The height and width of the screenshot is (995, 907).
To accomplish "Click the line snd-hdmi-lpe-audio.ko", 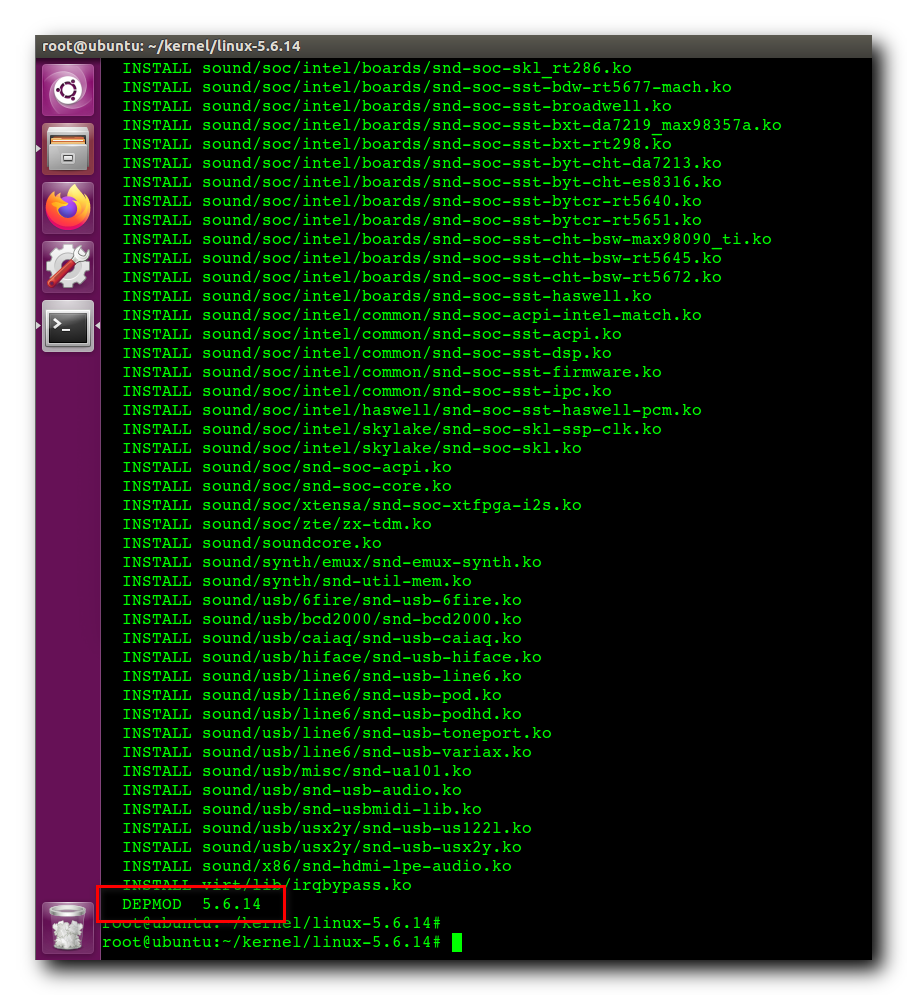I will pyautogui.click(x=317, y=867).
